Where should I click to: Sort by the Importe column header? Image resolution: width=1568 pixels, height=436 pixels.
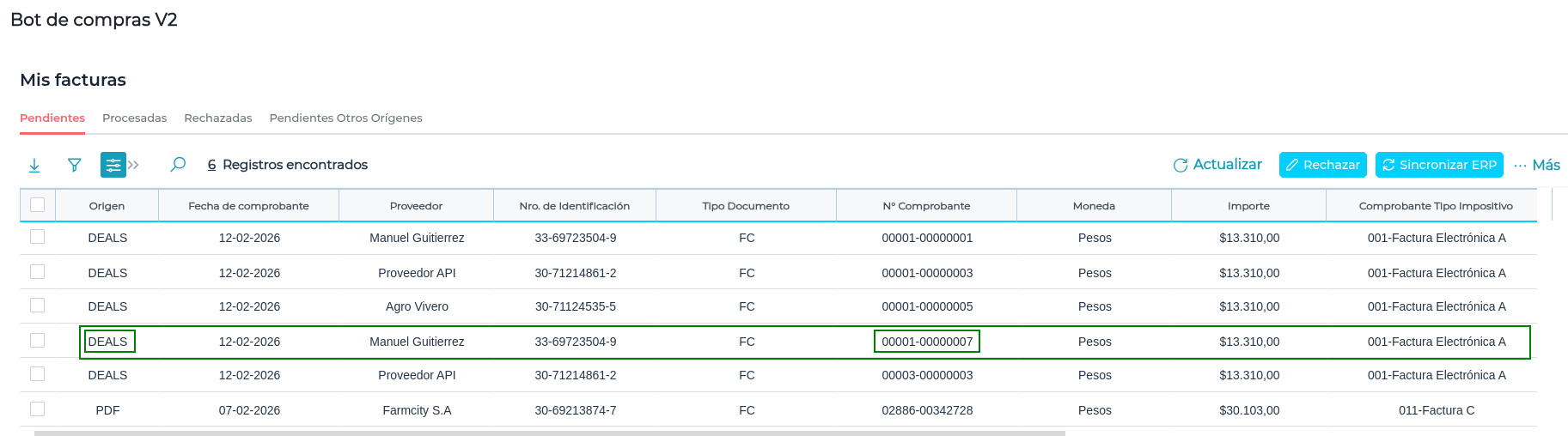click(x=1248, y=206)
